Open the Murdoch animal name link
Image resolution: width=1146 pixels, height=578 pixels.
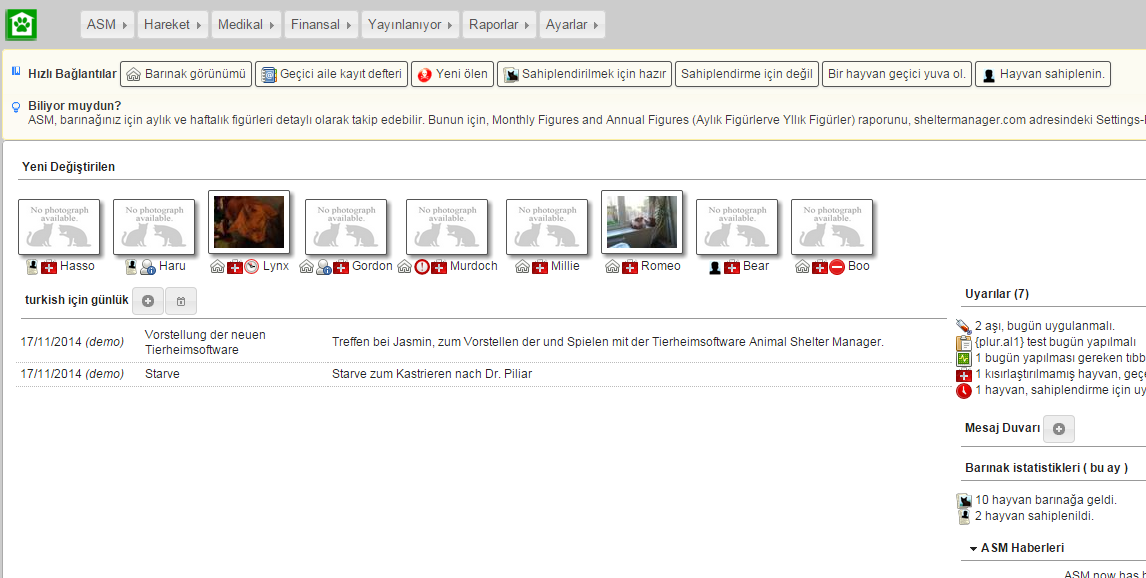(474, 266)
